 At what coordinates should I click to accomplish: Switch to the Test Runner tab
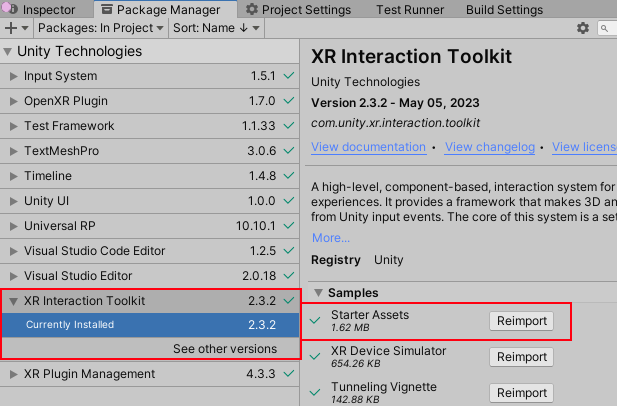click(409, 10)
